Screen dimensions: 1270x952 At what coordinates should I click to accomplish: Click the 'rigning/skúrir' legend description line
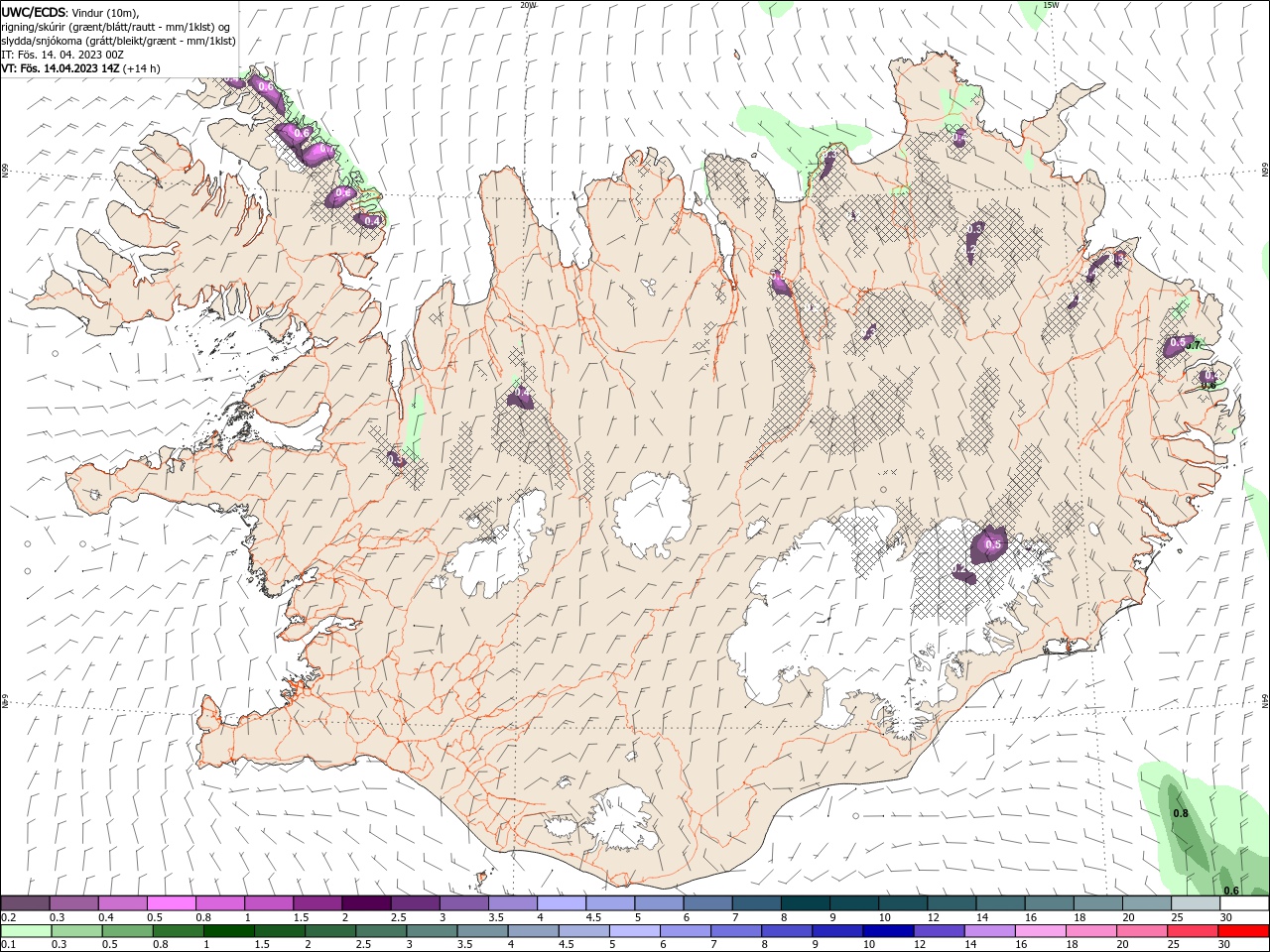tap(116, 27)
